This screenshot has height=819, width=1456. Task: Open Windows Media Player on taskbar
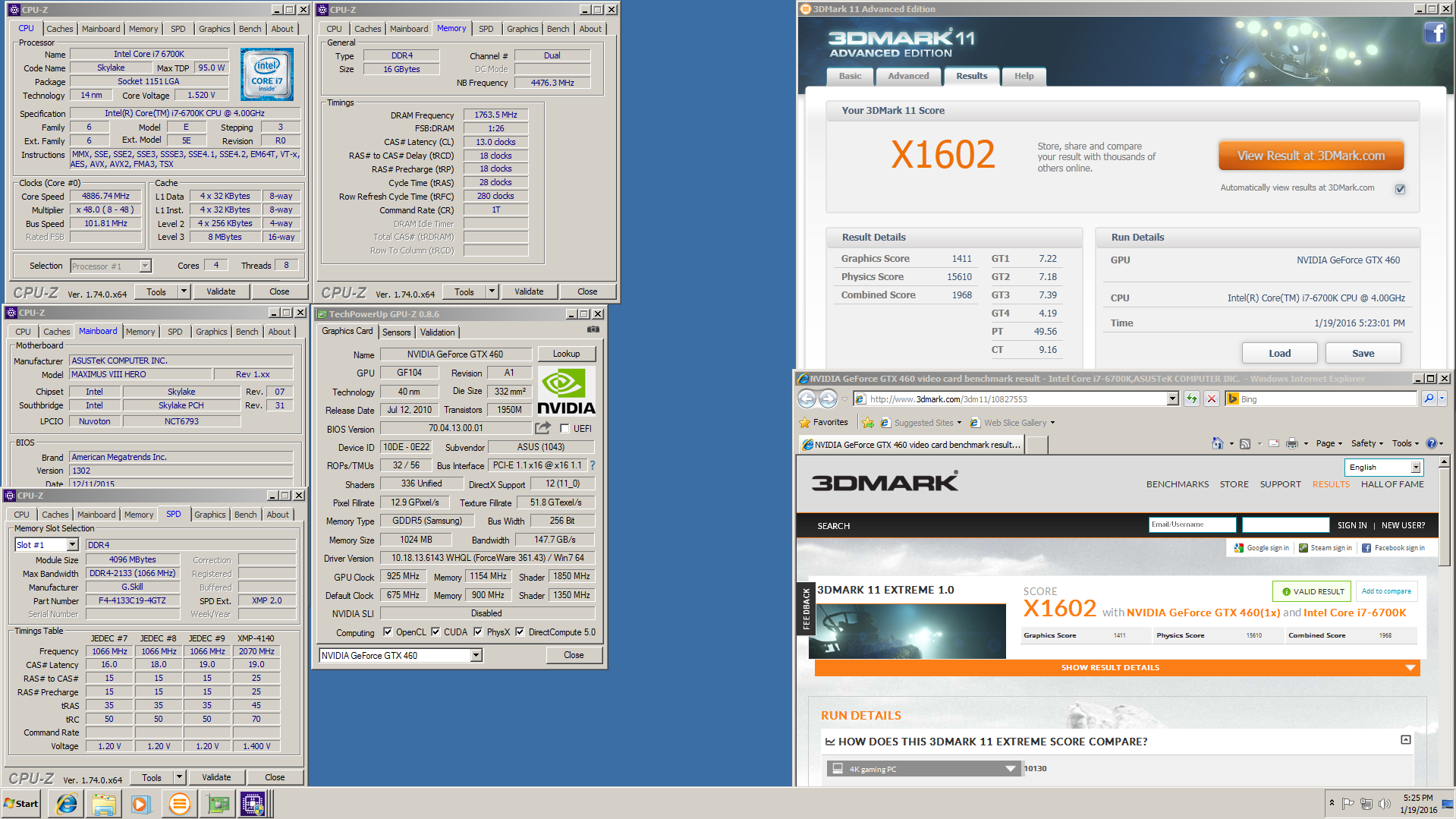click(141, 803)
